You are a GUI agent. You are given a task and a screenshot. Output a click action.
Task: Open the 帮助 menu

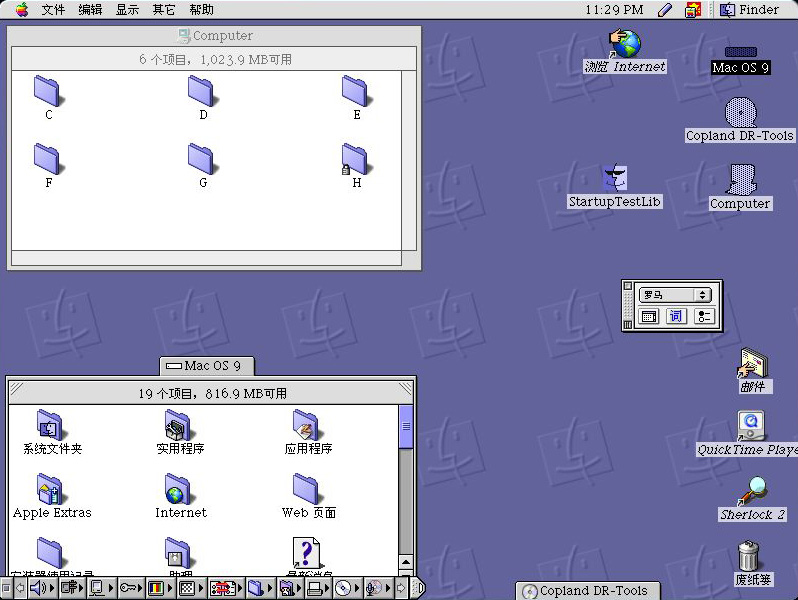pos(201,9)
